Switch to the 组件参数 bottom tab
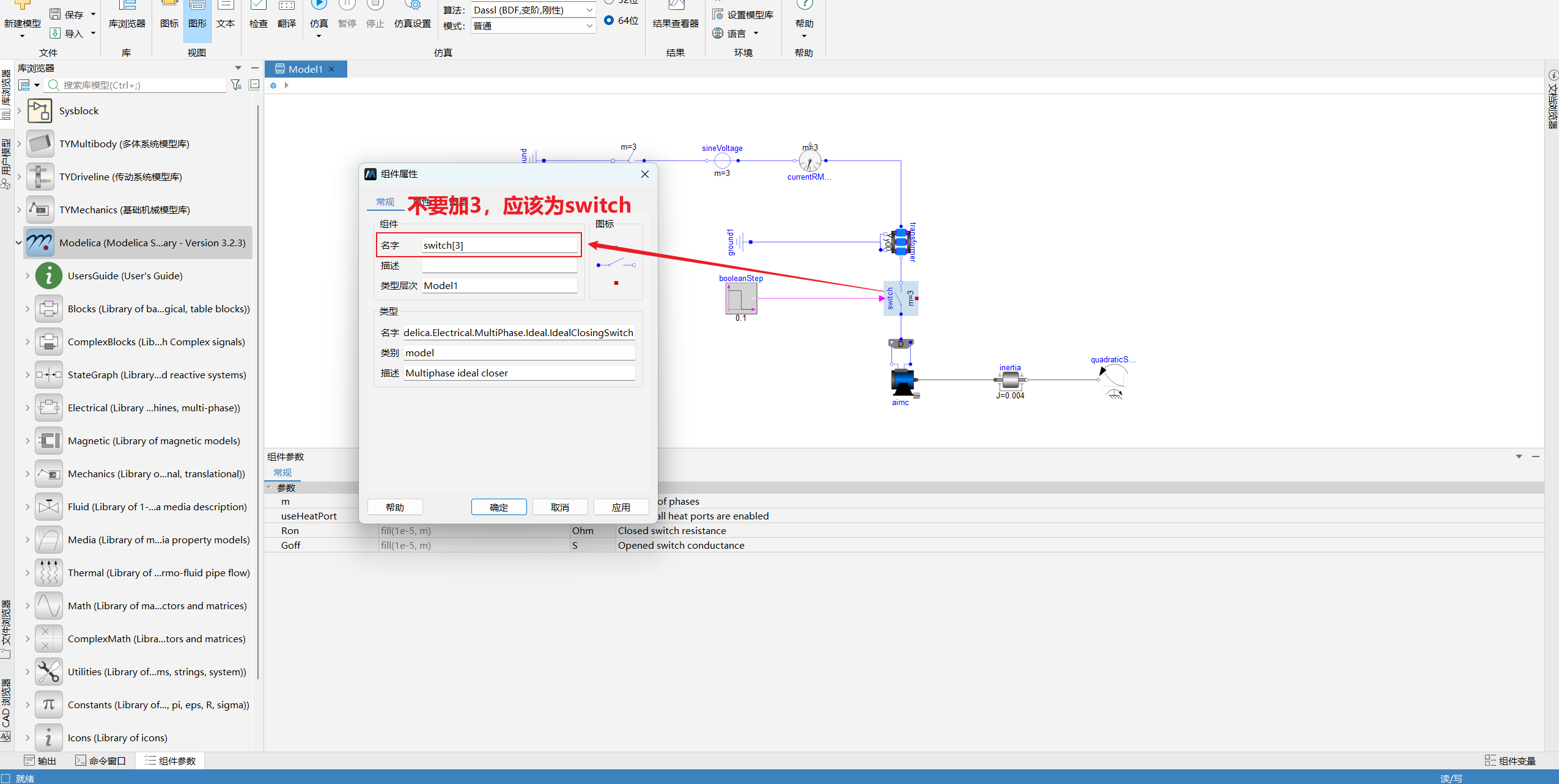This screenshot has width=1559, height=784. pyautogui.click(x=171, y=761)
